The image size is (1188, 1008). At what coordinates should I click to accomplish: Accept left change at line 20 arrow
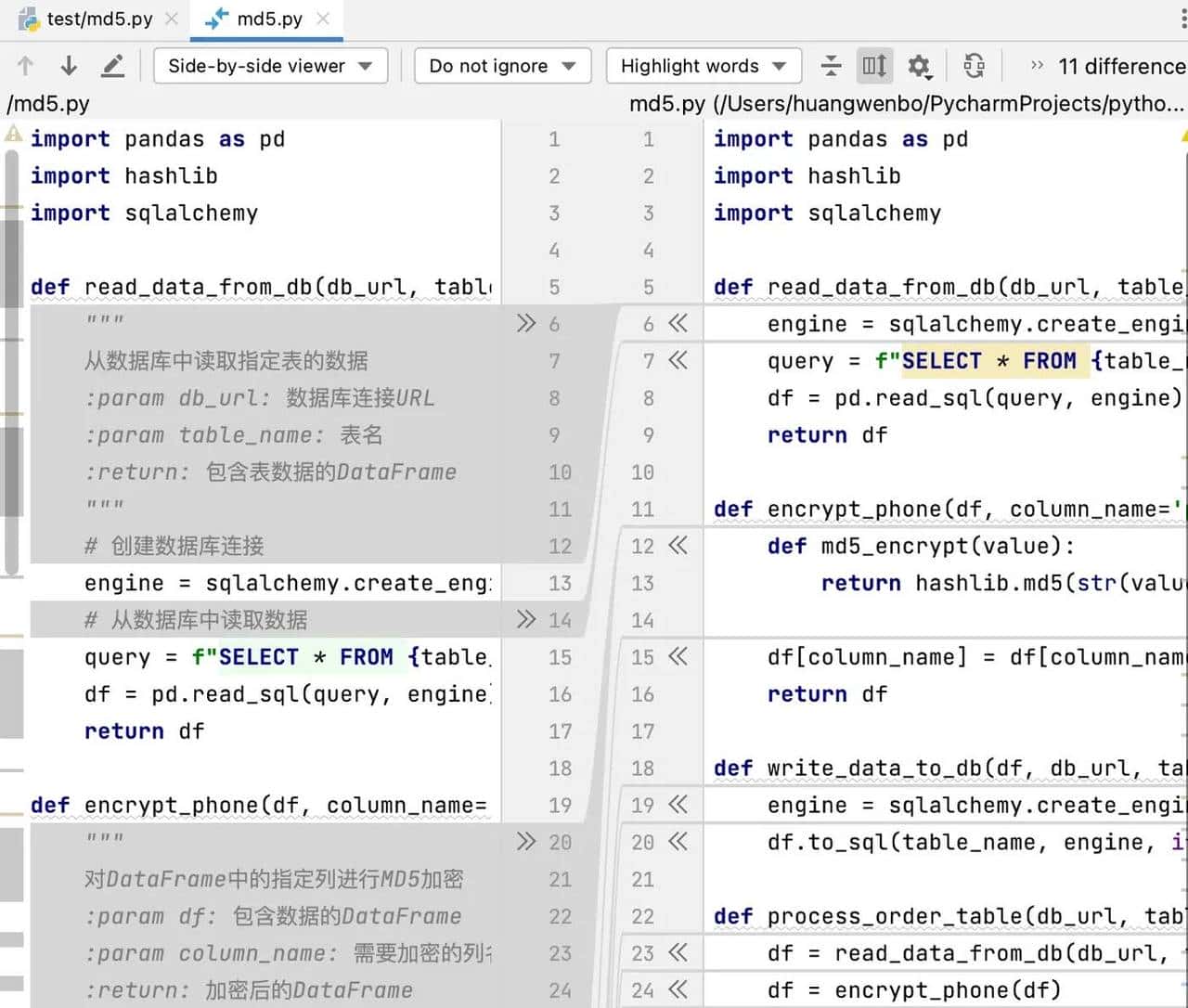526,842
